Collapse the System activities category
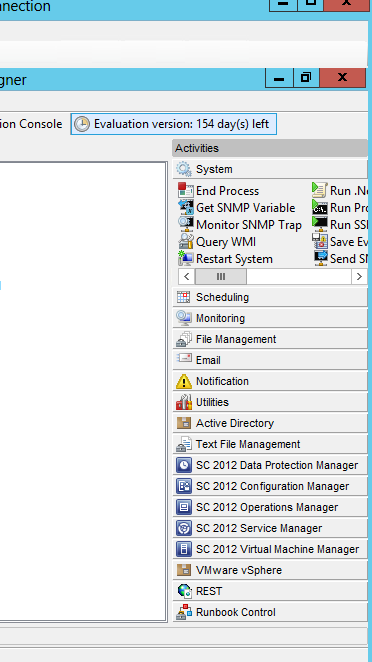Image resolution: width=372 pixels, height=662 pixels. tap(270, 169)
